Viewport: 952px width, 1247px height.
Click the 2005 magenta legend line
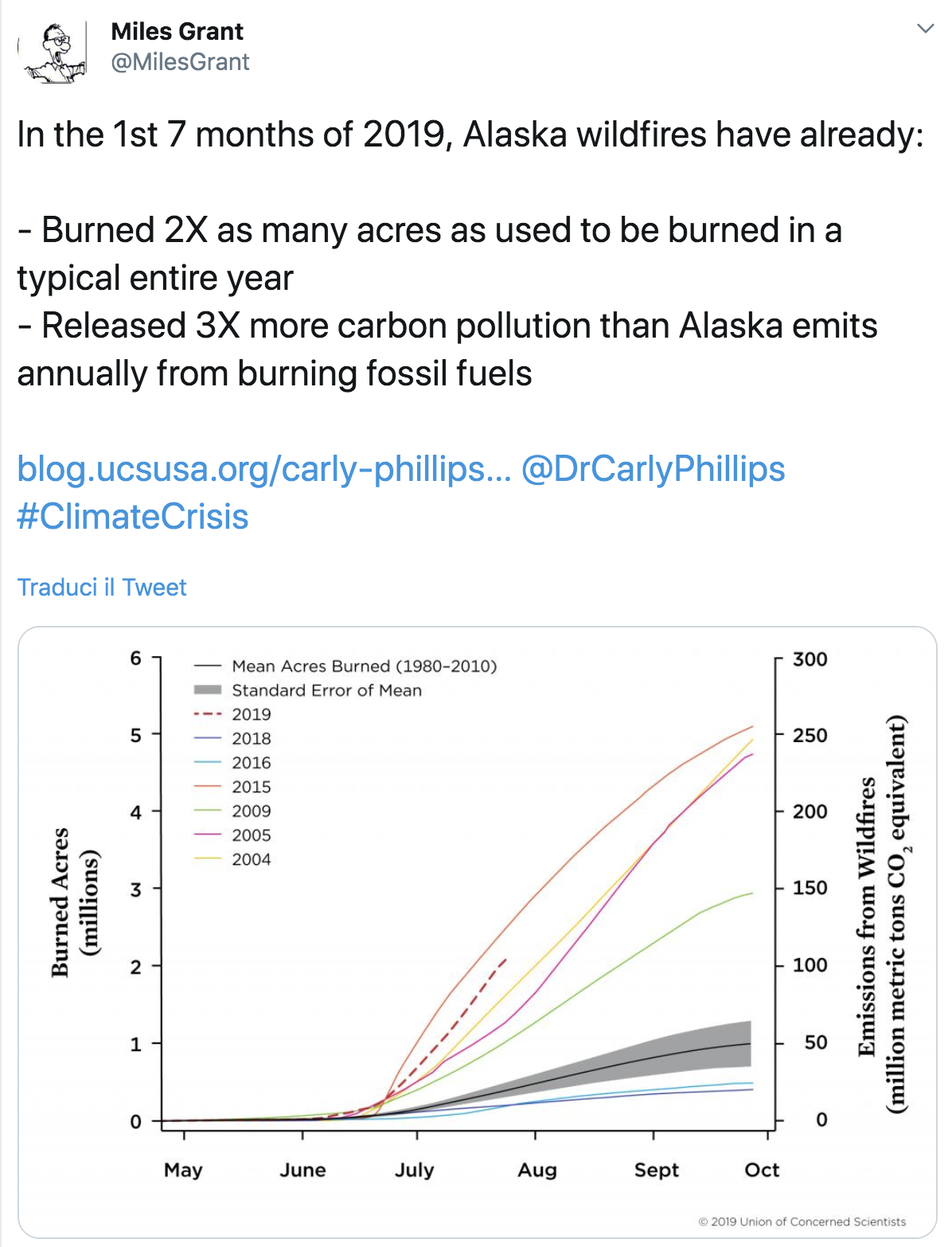tap(207, 835)
